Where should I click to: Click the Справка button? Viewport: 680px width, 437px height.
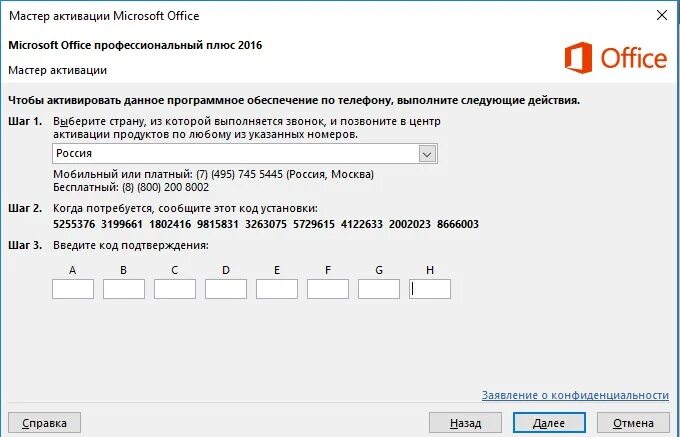coord(44,423)
